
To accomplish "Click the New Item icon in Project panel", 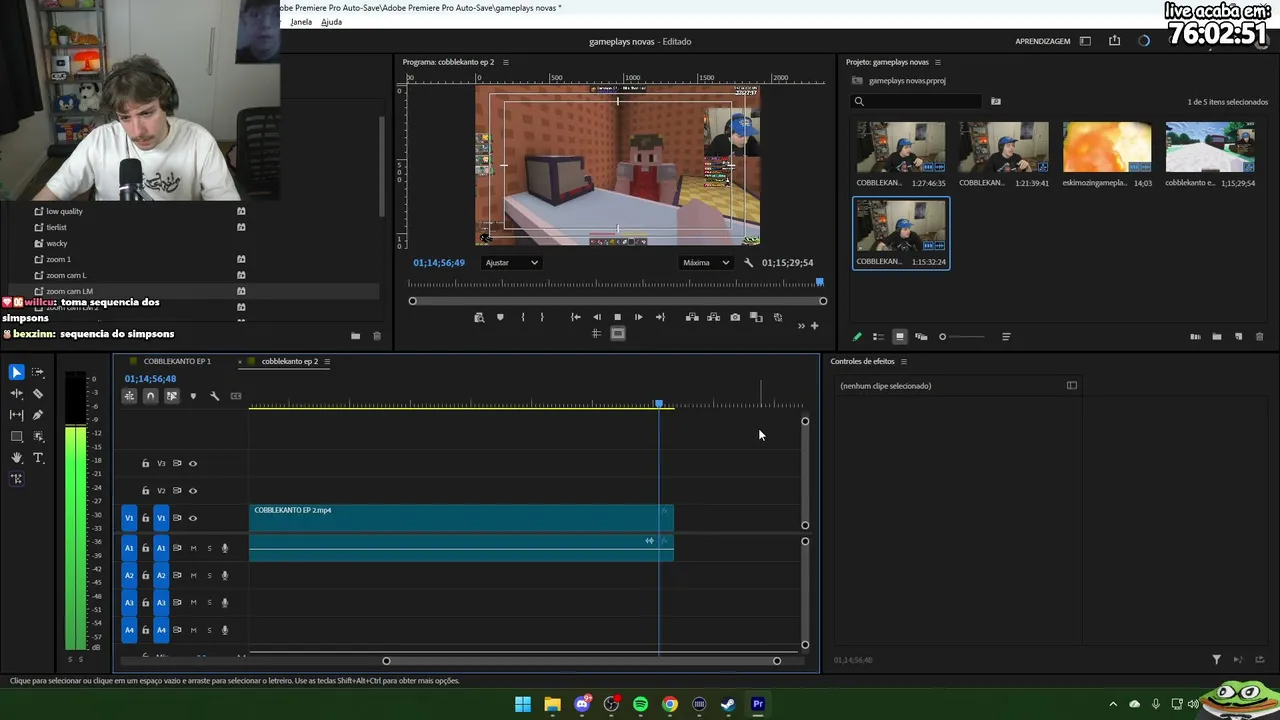I will [x=1238, y=337].
